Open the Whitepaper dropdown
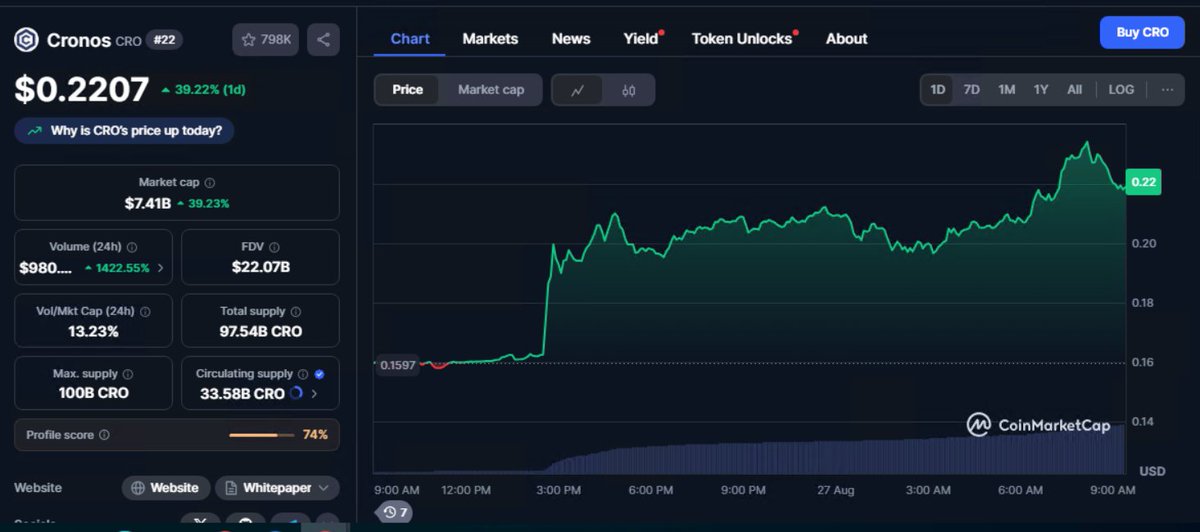This screenshot has height=532, width=1200. click(277, 488)
